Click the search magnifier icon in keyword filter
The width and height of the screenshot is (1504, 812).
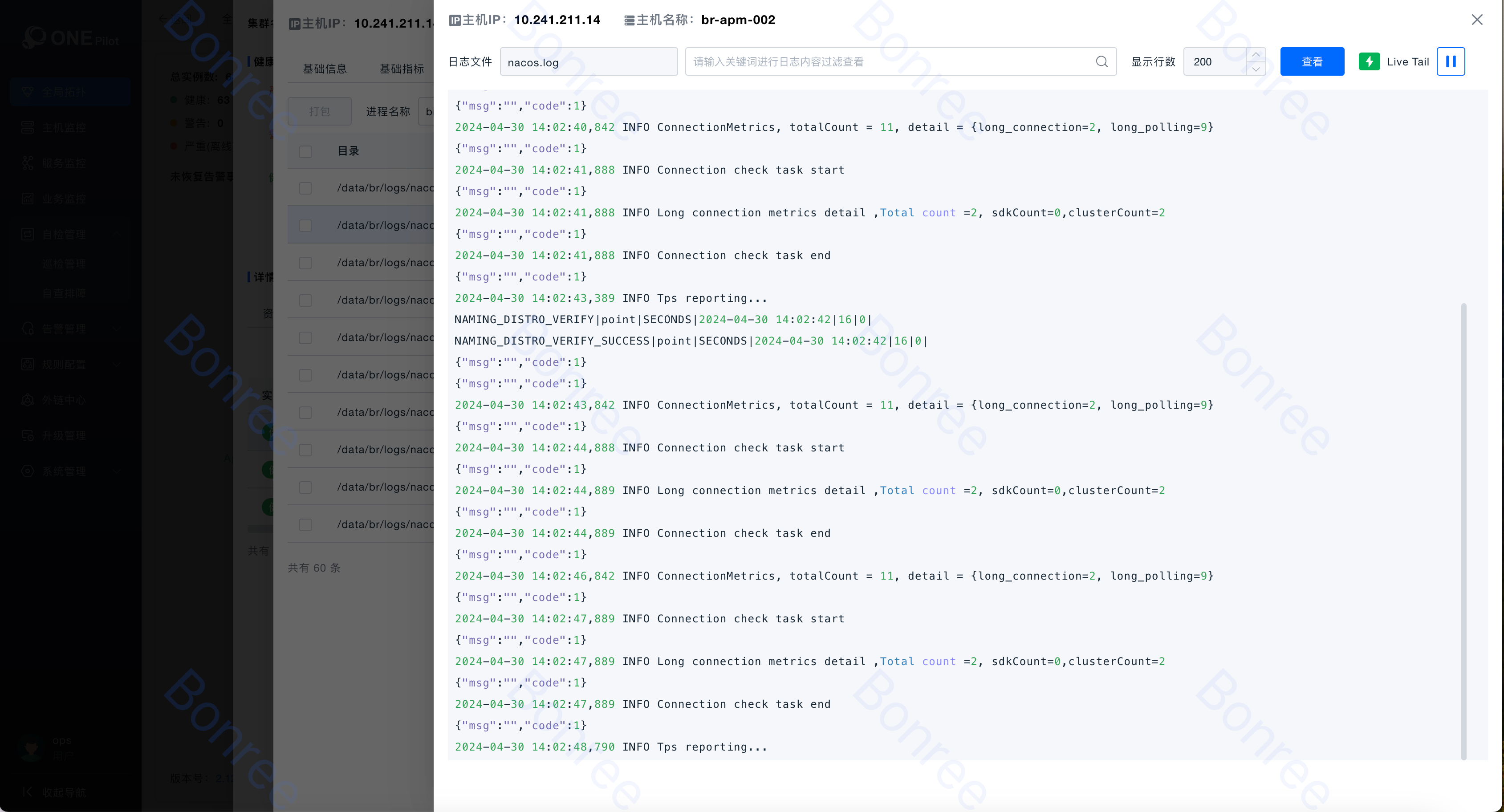tap(1101, 61)
